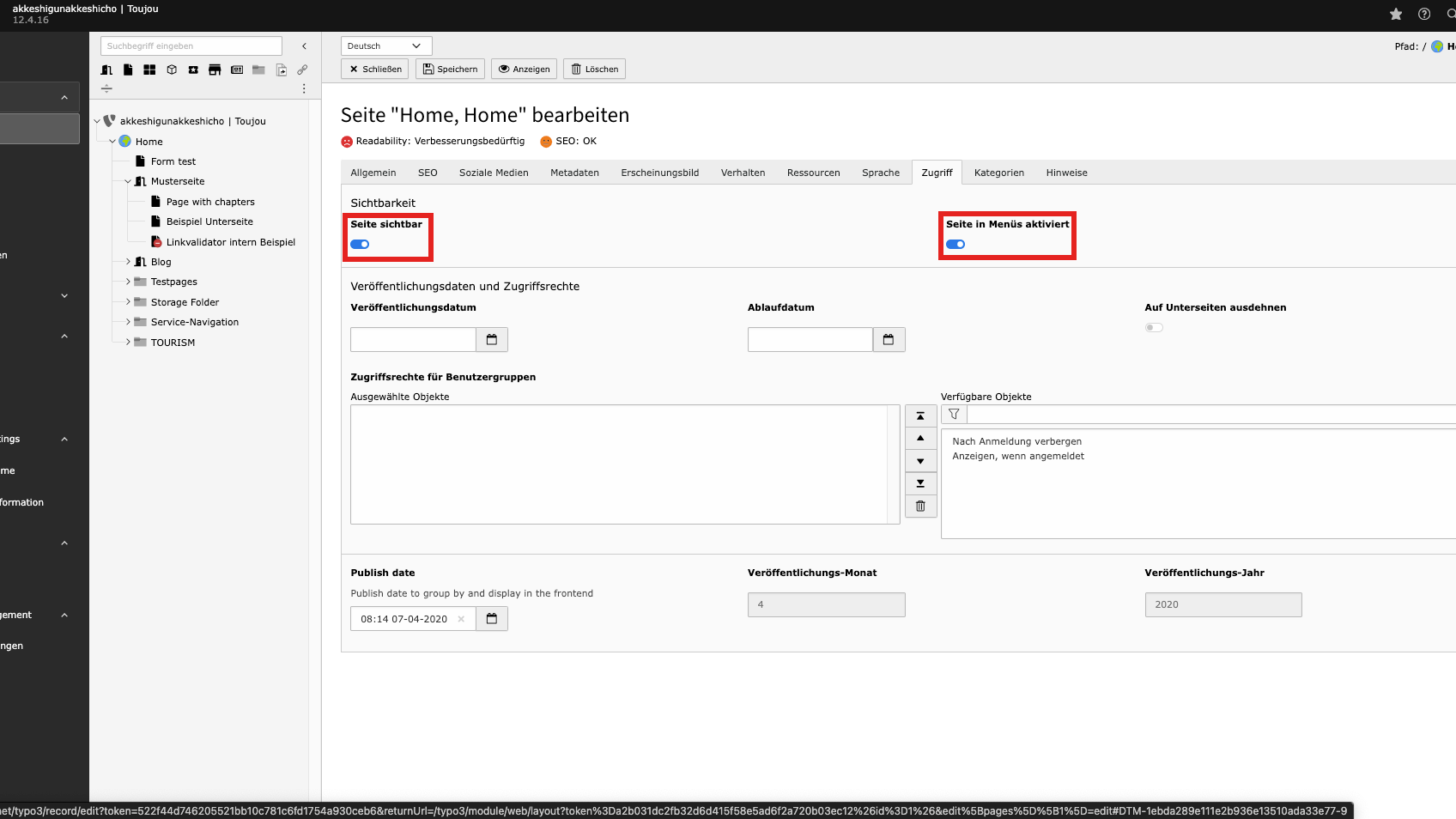This screenshot has height=819, width=1456.
Task: Click the link/shortcut chain icon in tree toolbar
Action: point(302,70)
